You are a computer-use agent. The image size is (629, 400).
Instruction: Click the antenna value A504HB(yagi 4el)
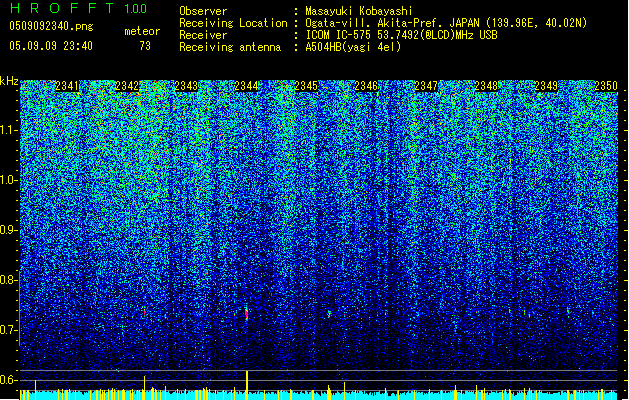click(x=353, y=47)
